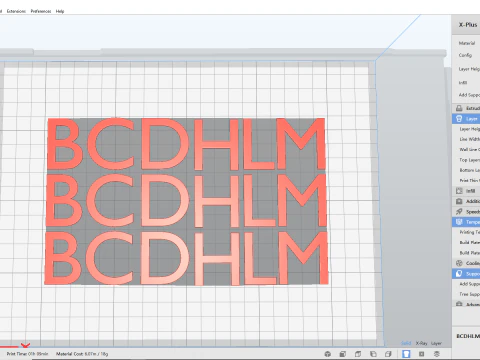Switch to front view cube icon

[x=342, y=354]
